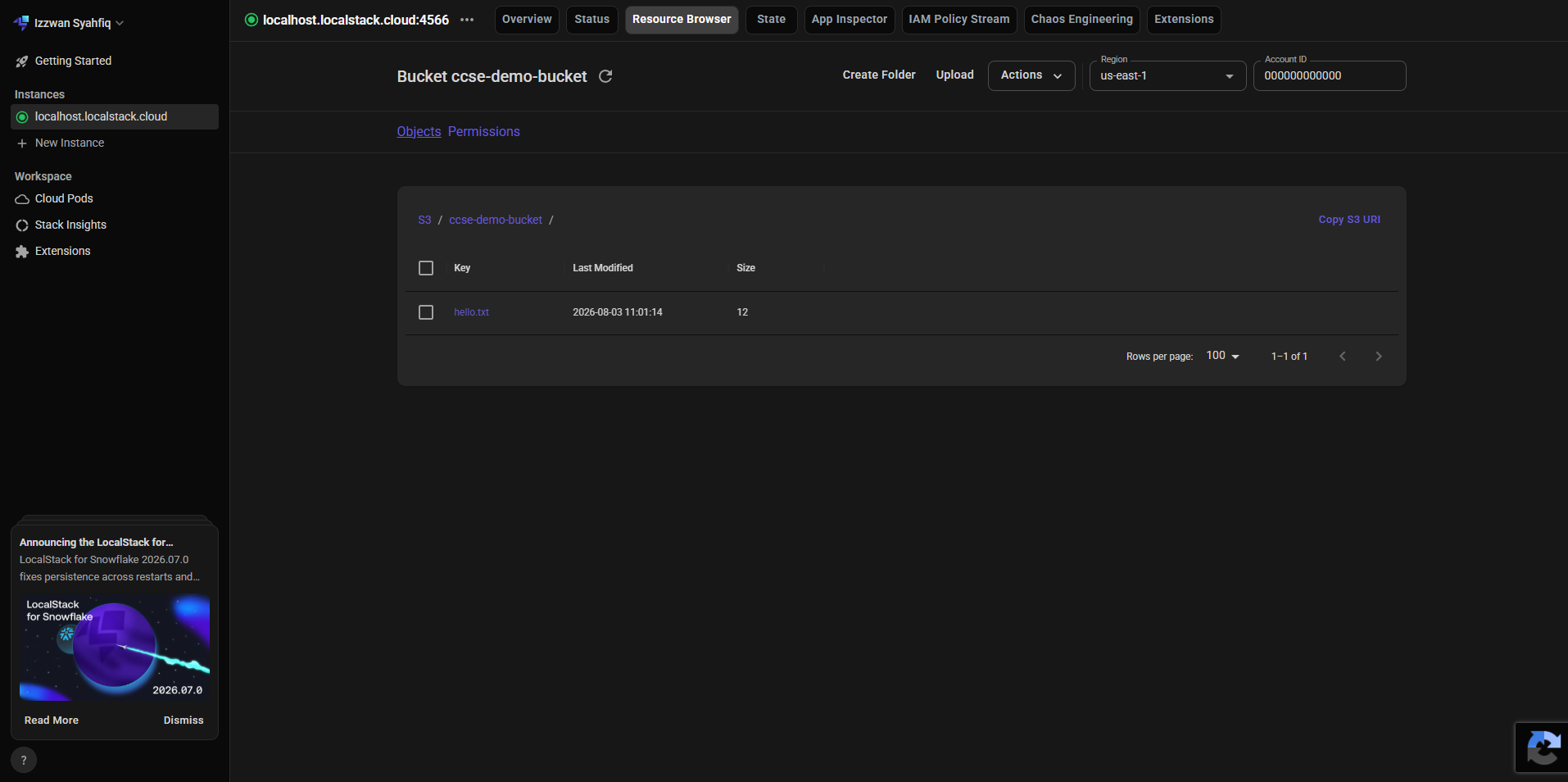Show the Objects tab of the bucket

(419, 132)
